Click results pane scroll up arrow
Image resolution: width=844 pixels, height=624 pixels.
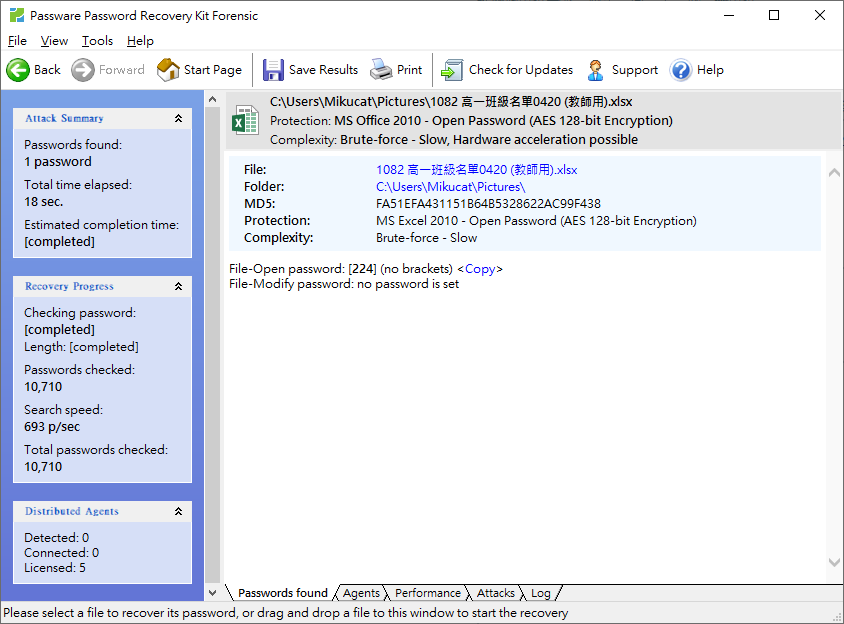834,173
